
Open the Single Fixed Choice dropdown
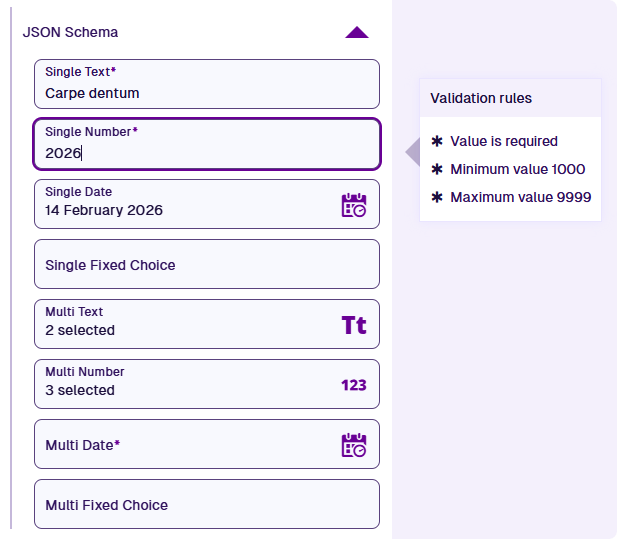207,265
